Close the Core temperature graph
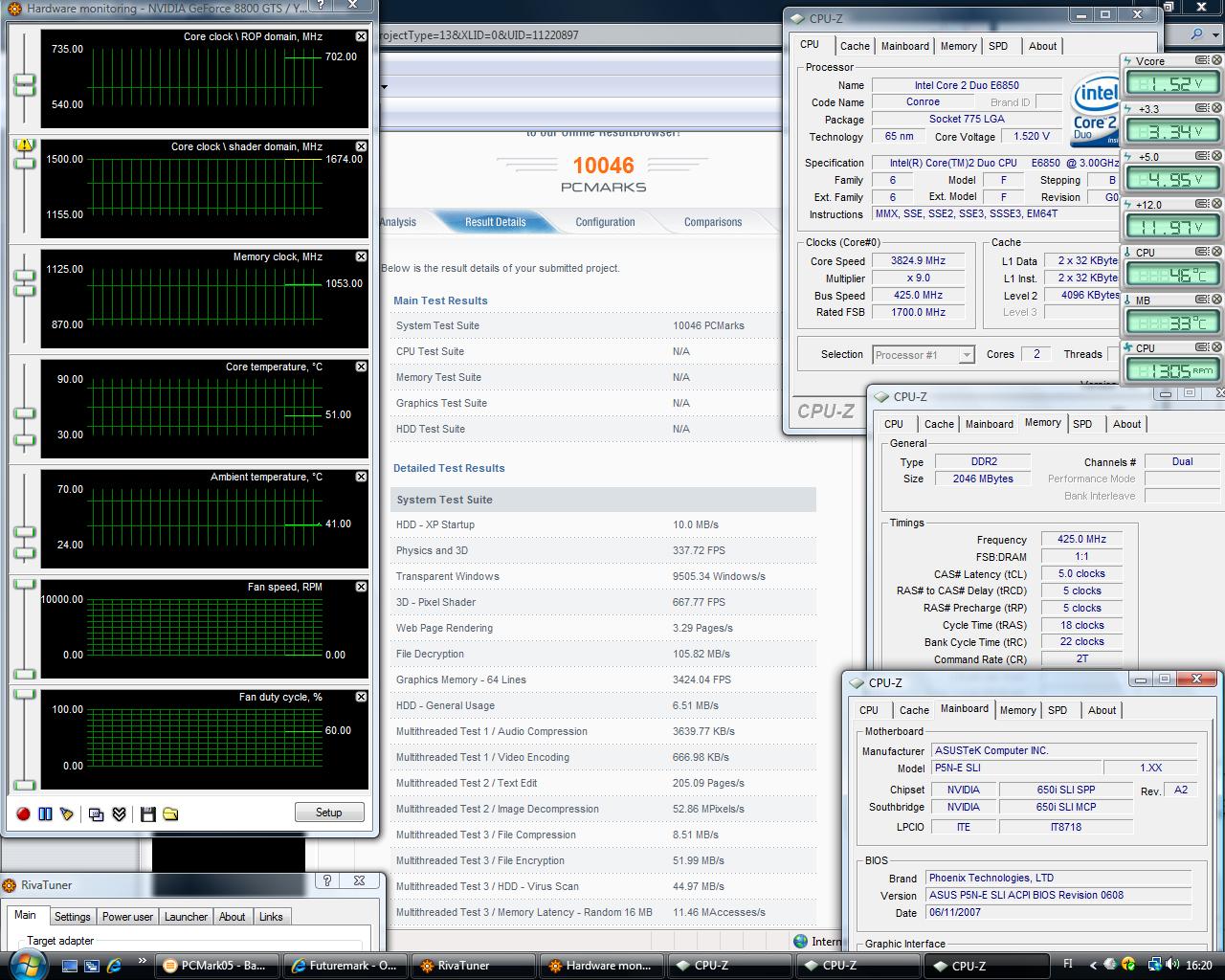 (x=361, y=367)
